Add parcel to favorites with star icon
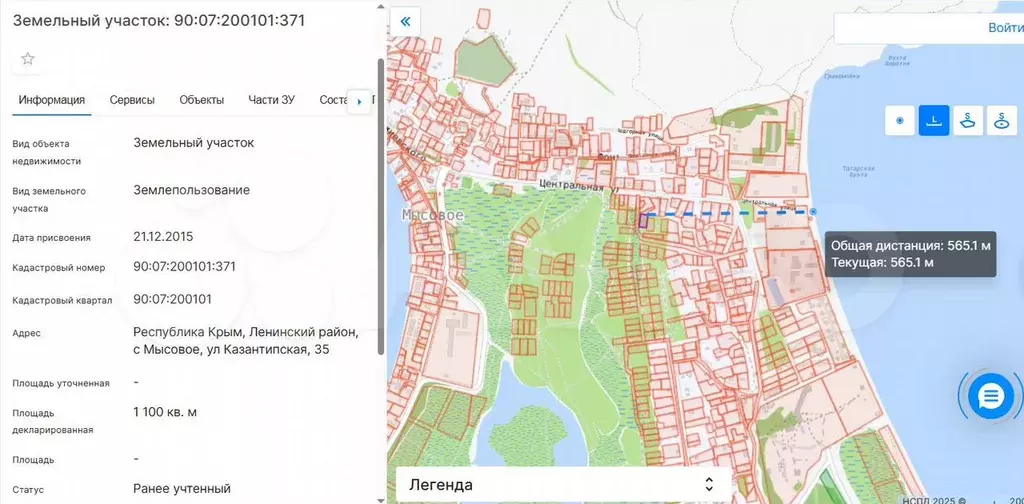 pos(27,59)
